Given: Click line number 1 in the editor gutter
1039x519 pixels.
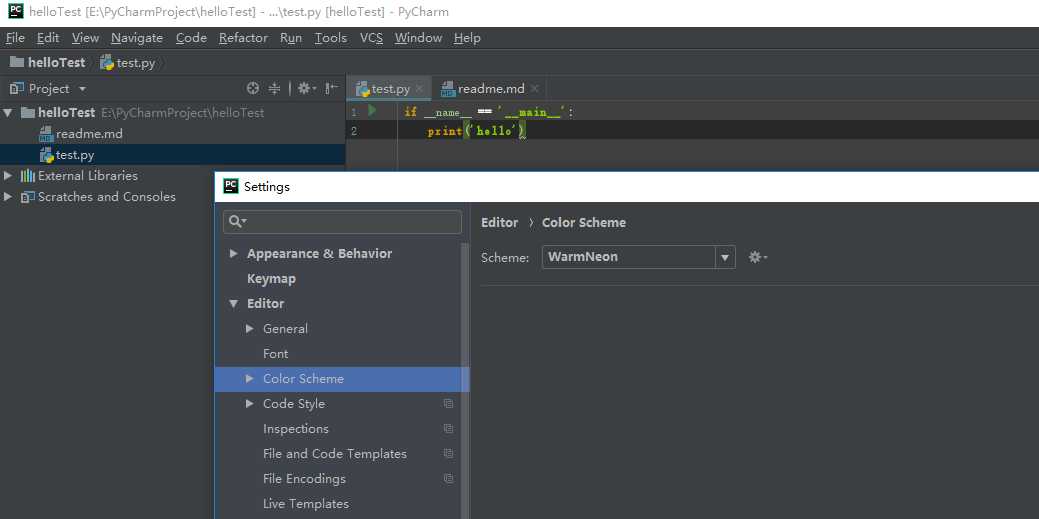Looking at the screenshot, I should tap(354, 112).
